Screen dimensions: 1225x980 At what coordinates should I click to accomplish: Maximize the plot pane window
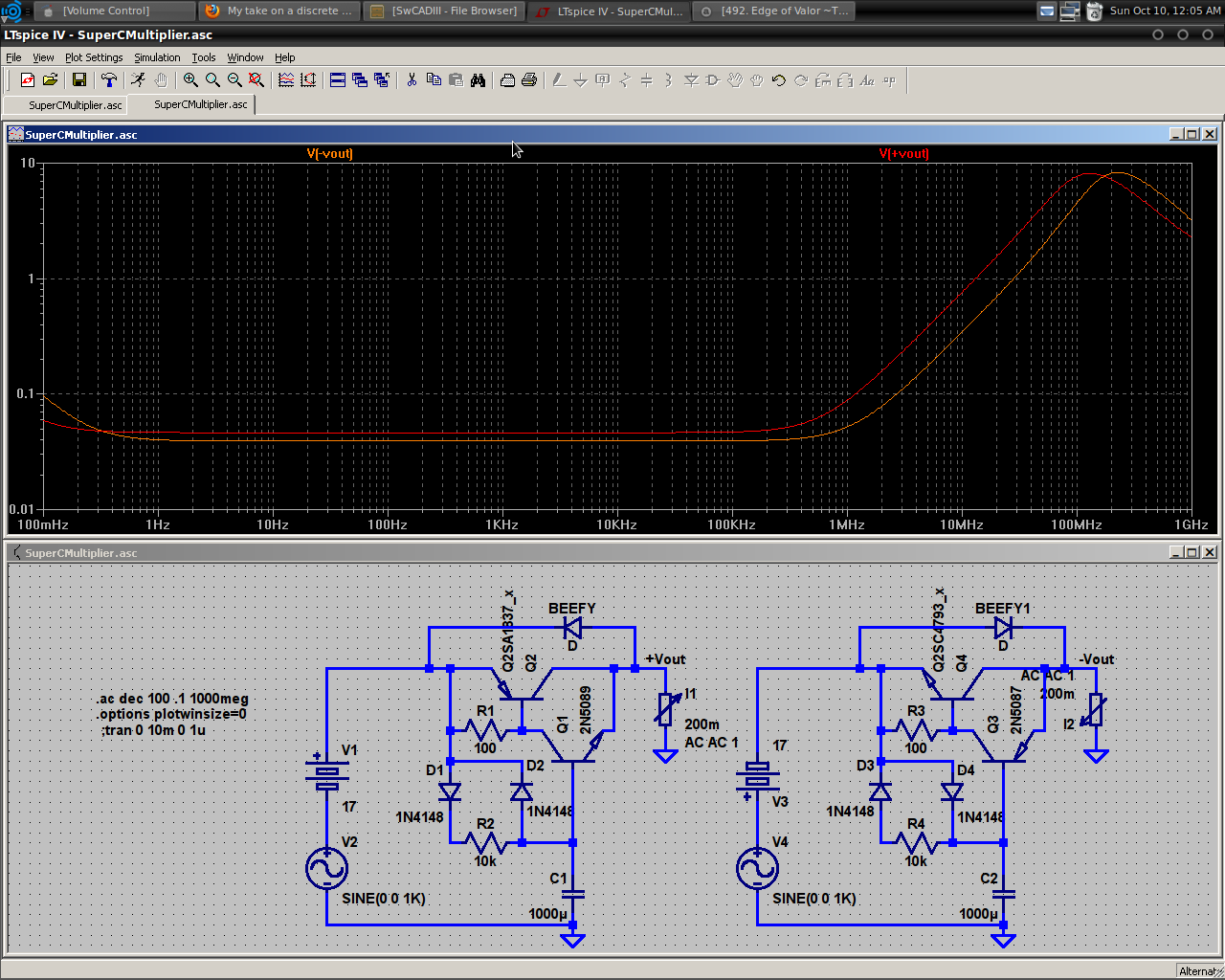[x=1192, y=134]
